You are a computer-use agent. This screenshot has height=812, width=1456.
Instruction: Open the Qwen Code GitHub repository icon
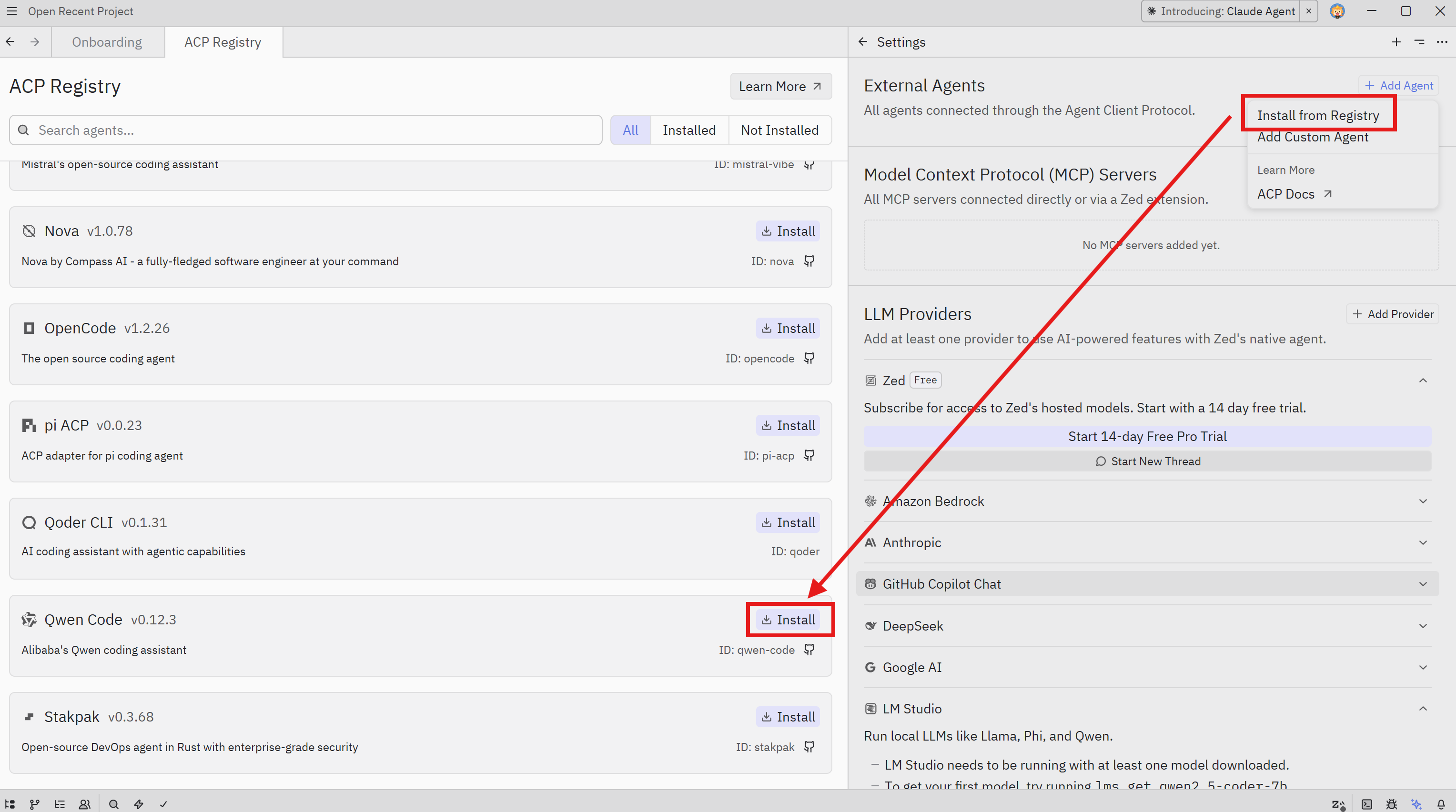(x=809, y=649)
